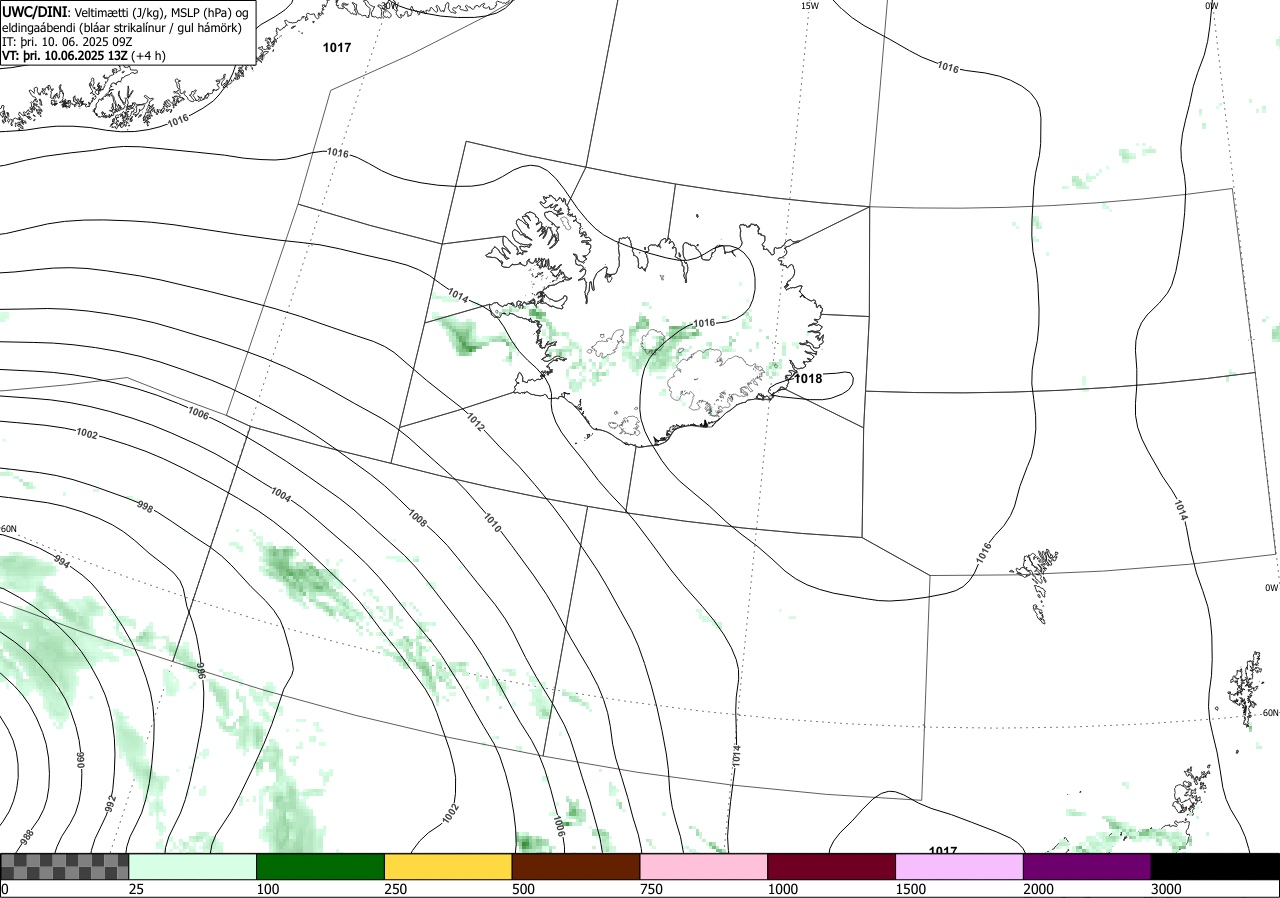Select the 1012 isobar label
The width and height of the screenshot is (1280, 898).
(475, 422)
